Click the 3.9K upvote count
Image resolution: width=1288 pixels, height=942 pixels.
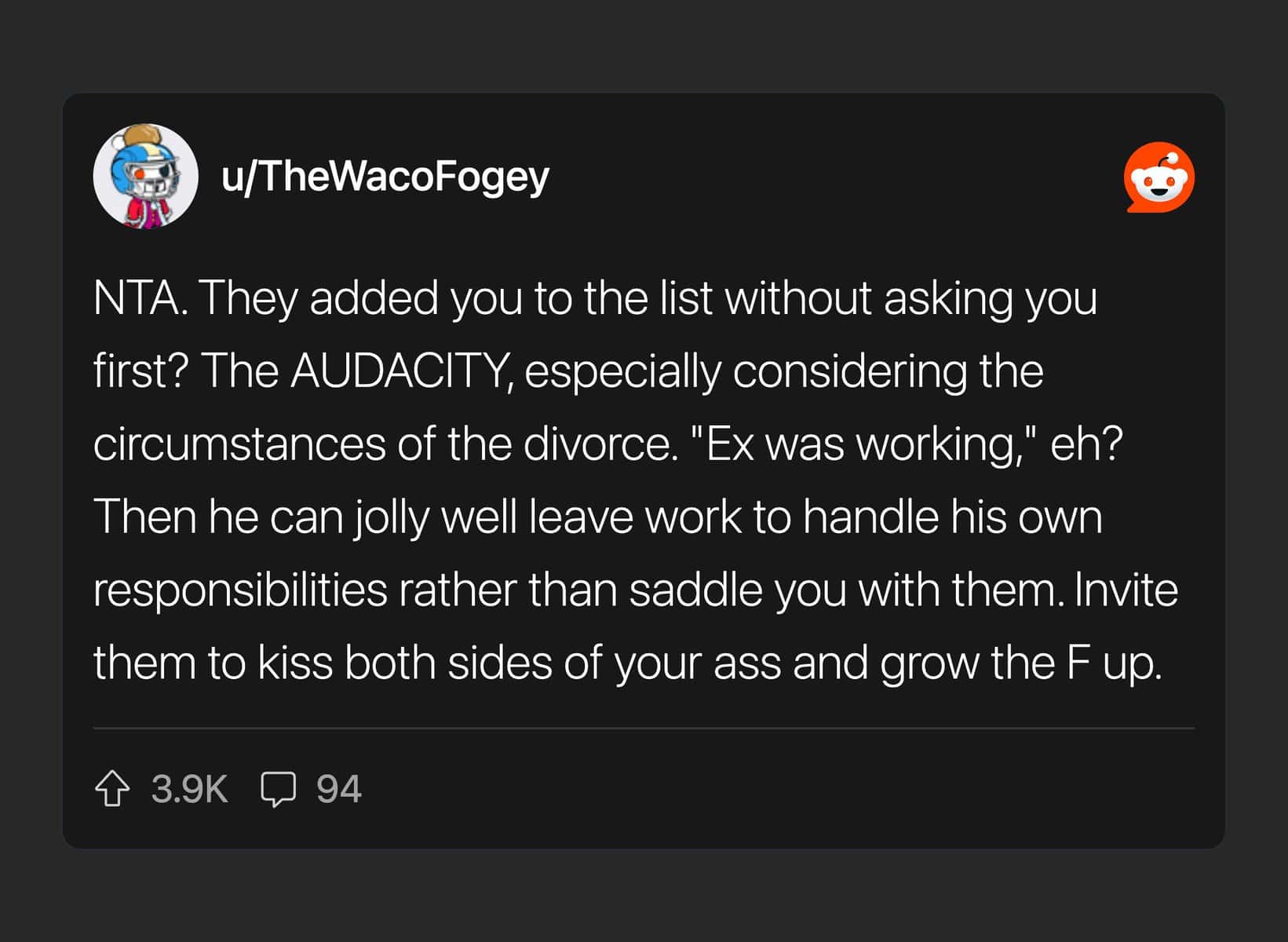(x=189, y=789)
